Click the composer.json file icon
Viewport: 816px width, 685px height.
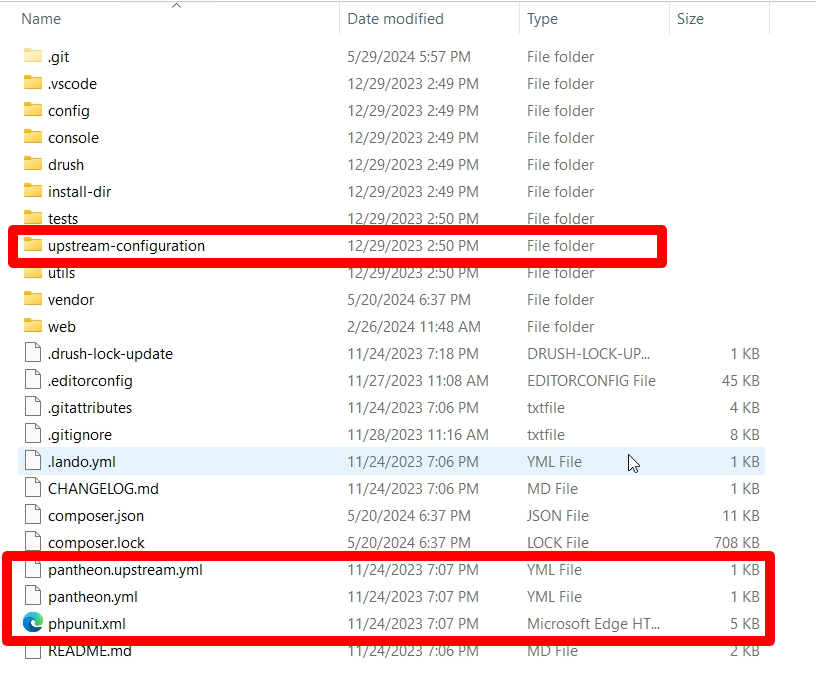point(33,515)
